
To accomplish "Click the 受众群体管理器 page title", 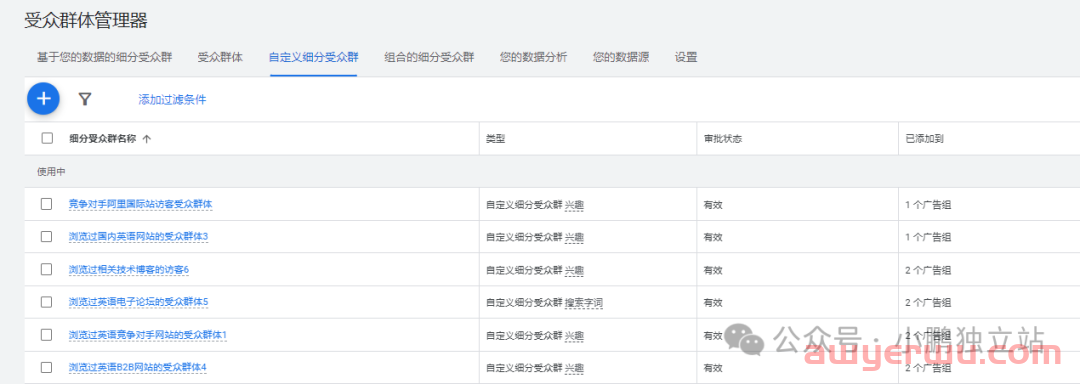I will click(85, 21).
